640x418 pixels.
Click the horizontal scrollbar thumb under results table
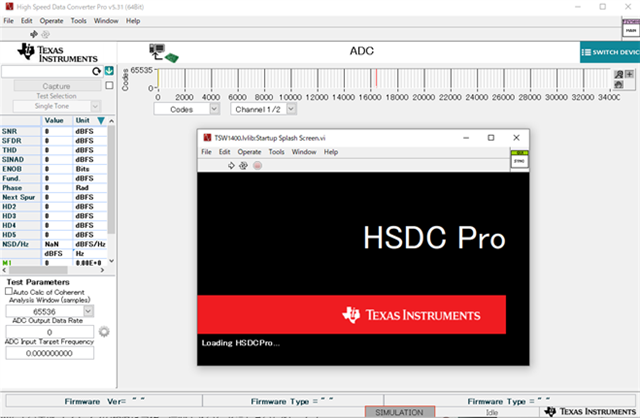(38, 270)
